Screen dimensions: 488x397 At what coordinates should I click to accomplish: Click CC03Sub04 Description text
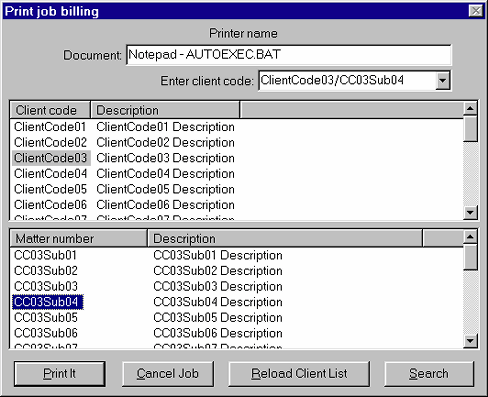tap(218, 302)
